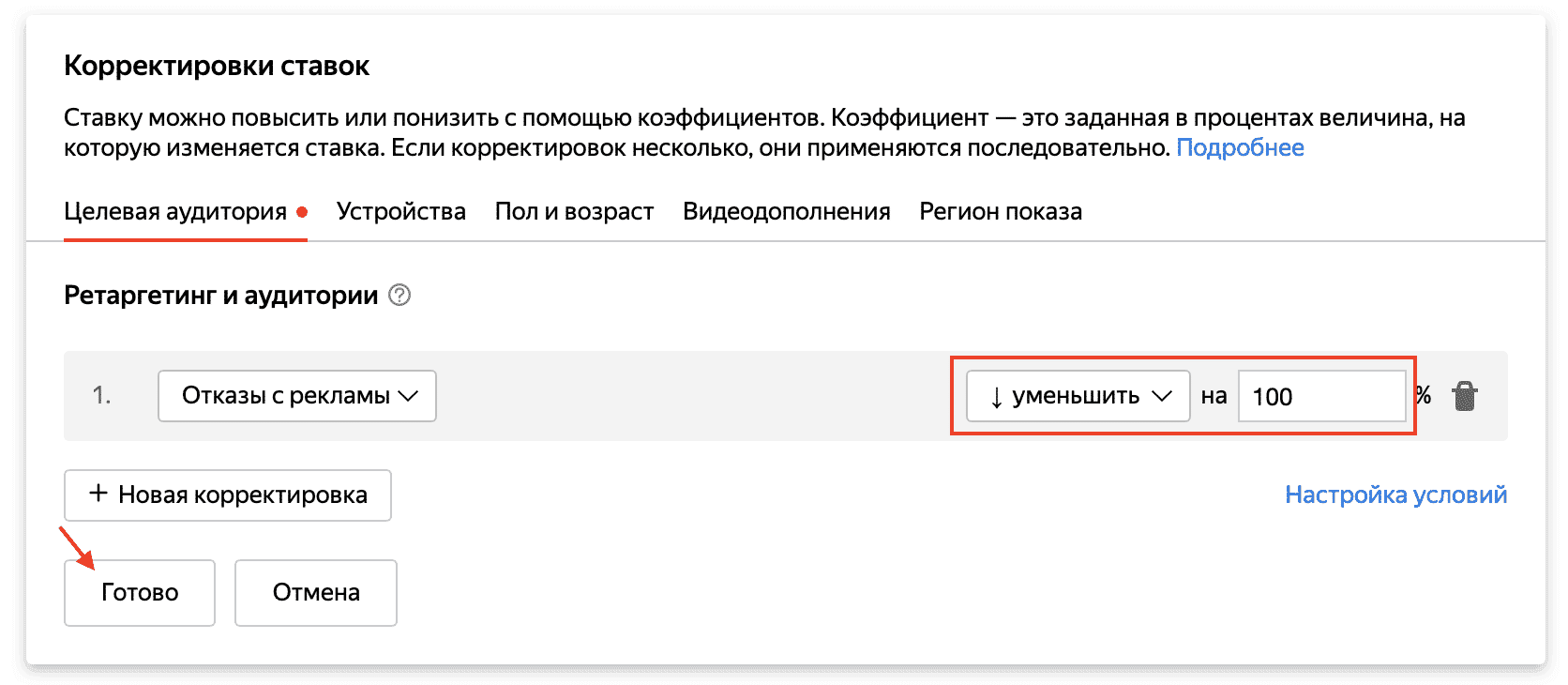Open the Пол и возраст tab
Viewport: 1568px width, 685px height.
(574, 212)
